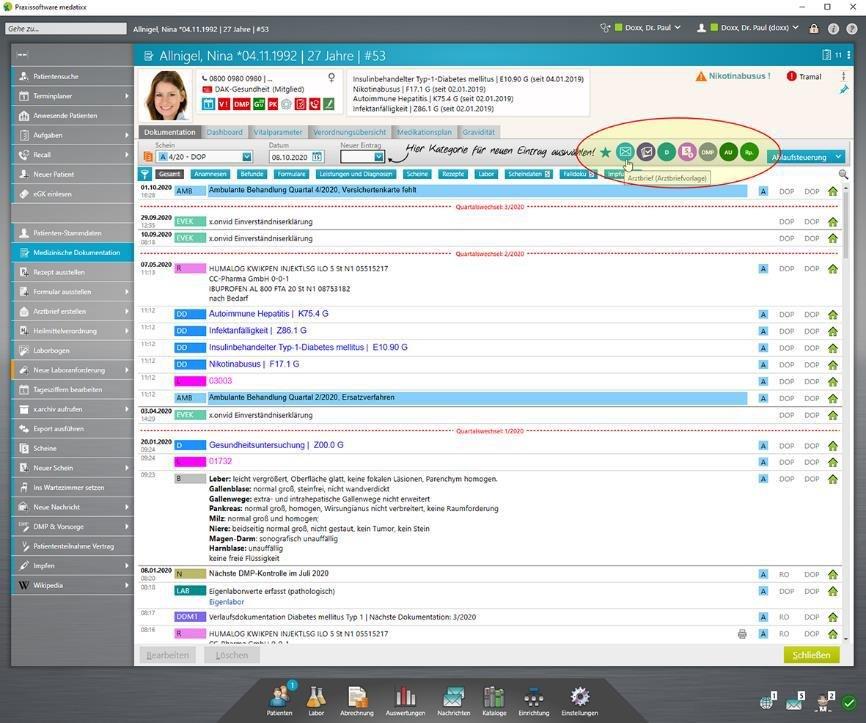Click the printer icon on HUMALOG entry

[742, 634]
